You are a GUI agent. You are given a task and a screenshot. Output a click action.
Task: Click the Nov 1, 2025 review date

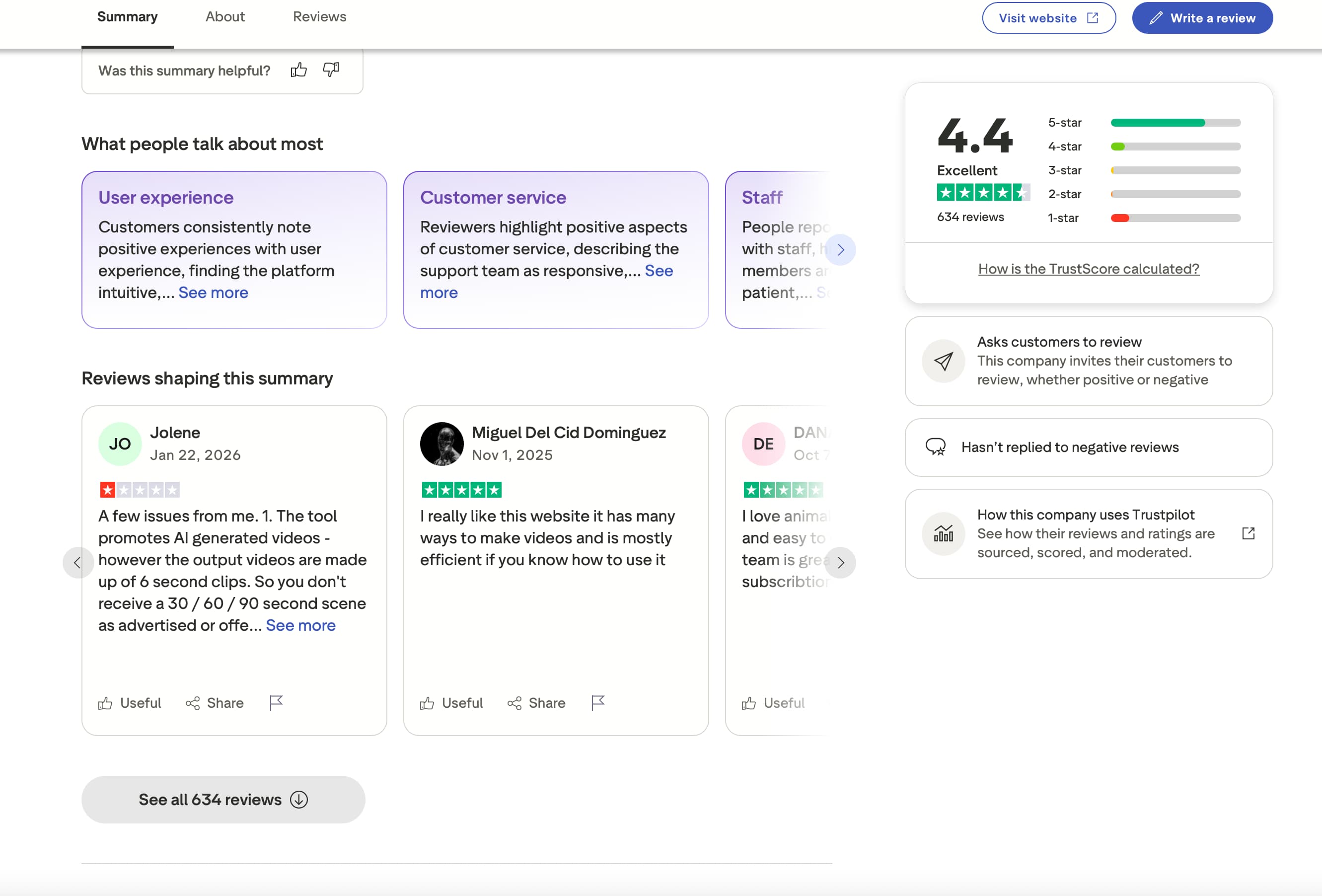pos(513,455)
